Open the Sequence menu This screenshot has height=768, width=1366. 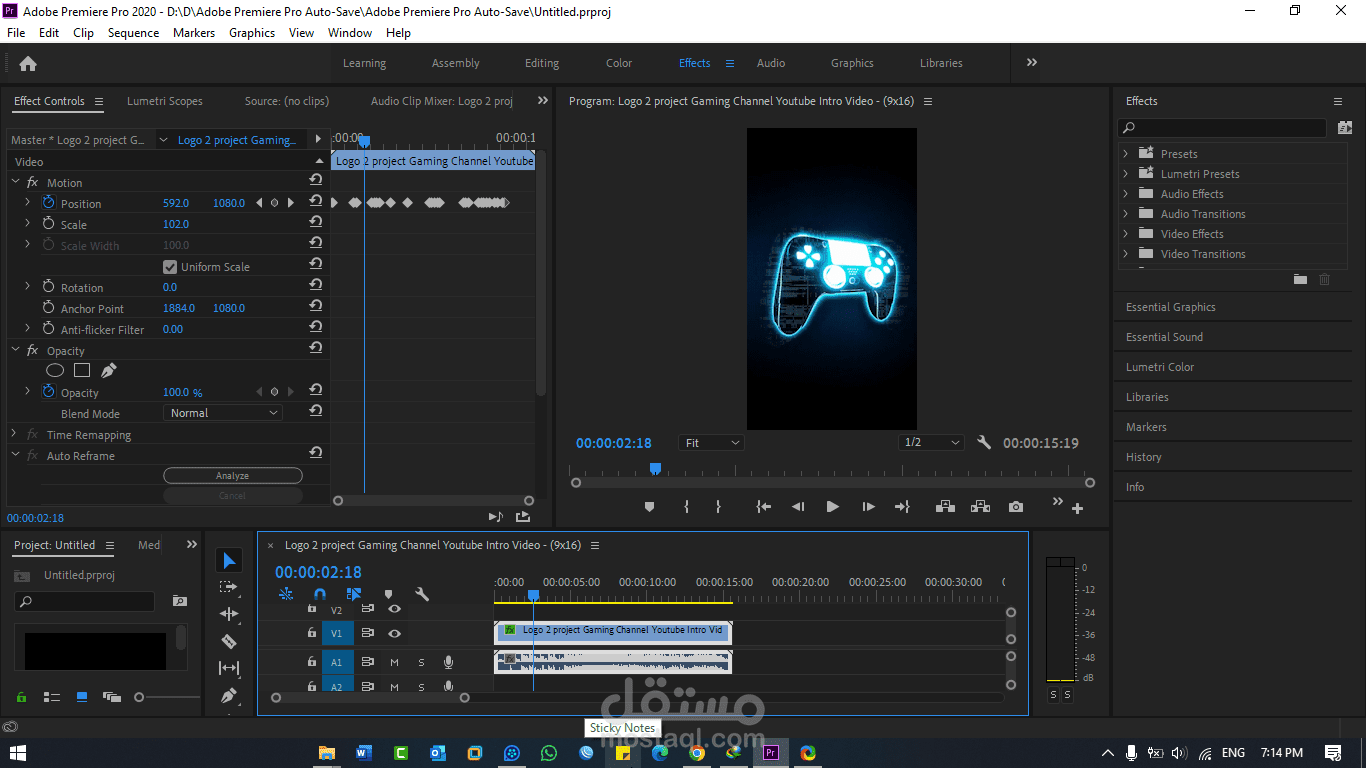click(133, 33)
